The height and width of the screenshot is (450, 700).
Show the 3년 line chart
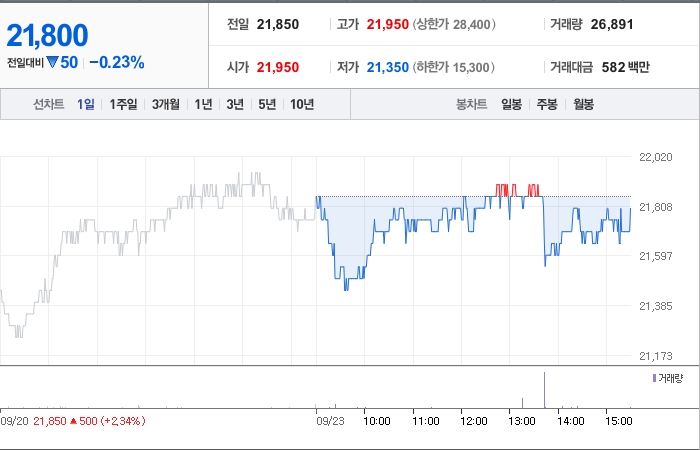click(x=235, y=104)
